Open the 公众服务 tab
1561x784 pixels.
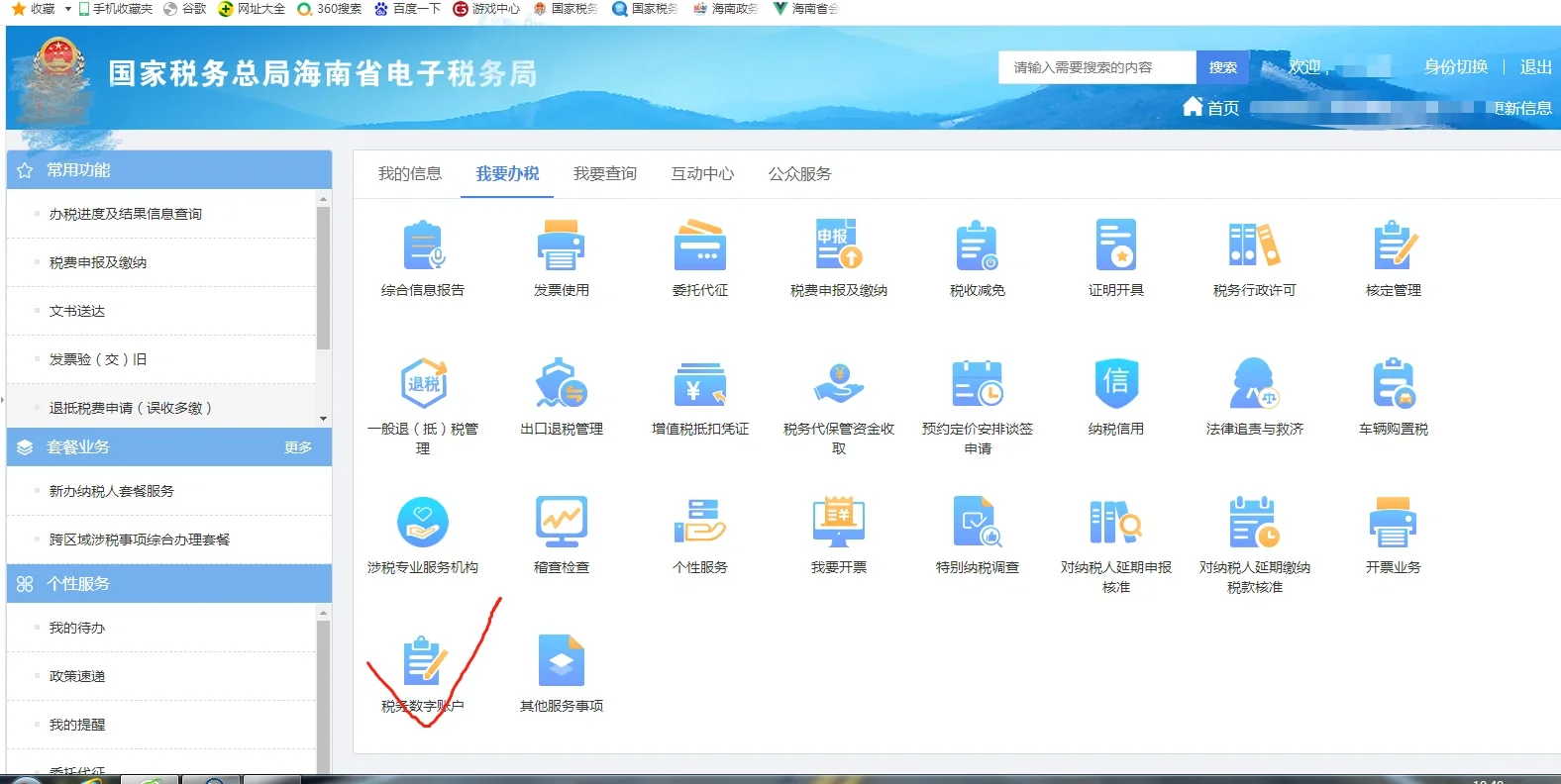(799, 173)
